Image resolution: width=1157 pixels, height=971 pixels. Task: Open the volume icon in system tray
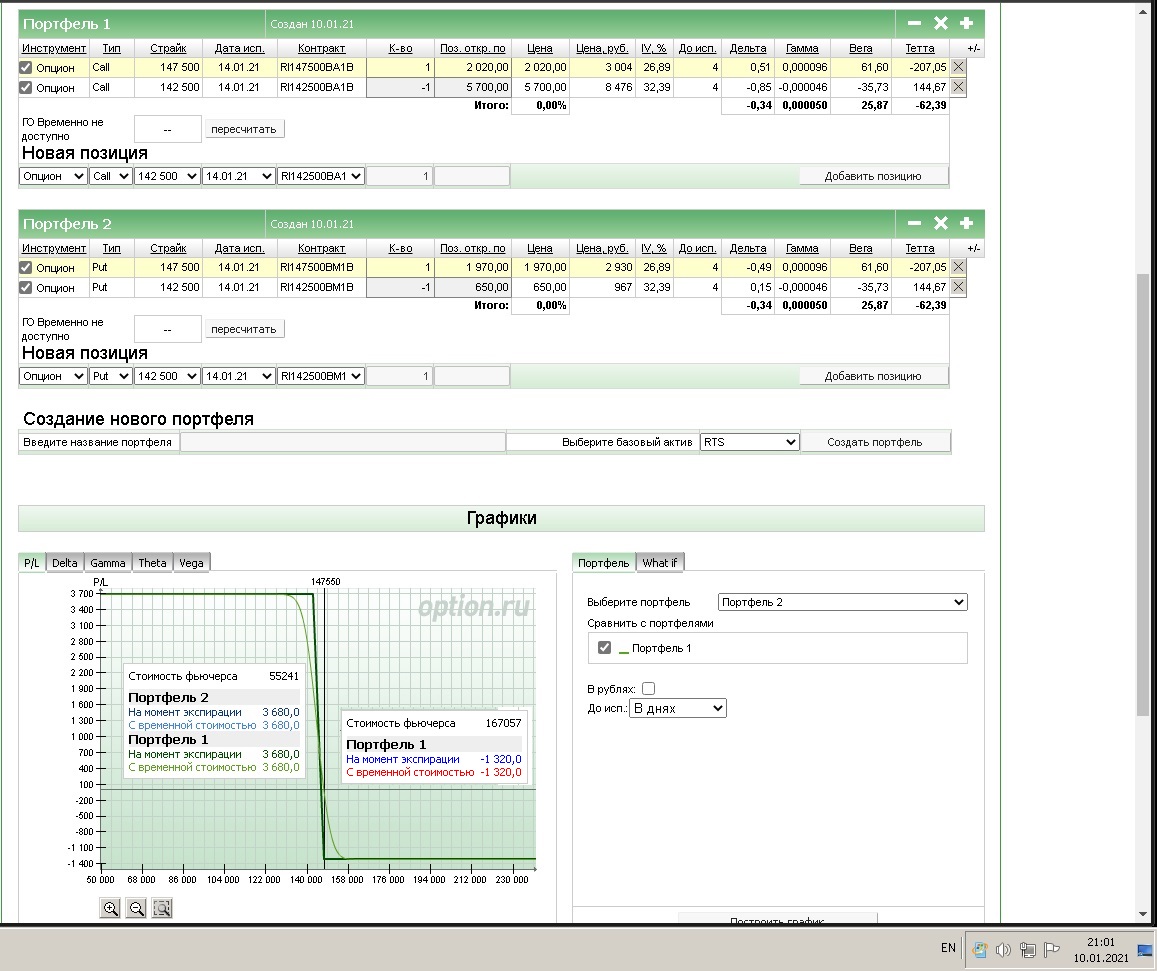tap(1003, 949)
